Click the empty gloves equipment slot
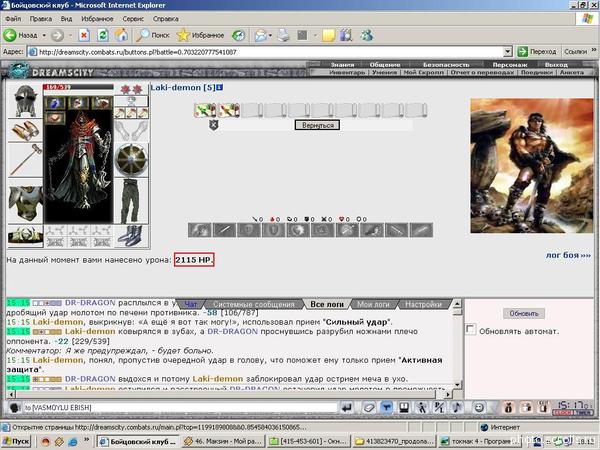 131,130
